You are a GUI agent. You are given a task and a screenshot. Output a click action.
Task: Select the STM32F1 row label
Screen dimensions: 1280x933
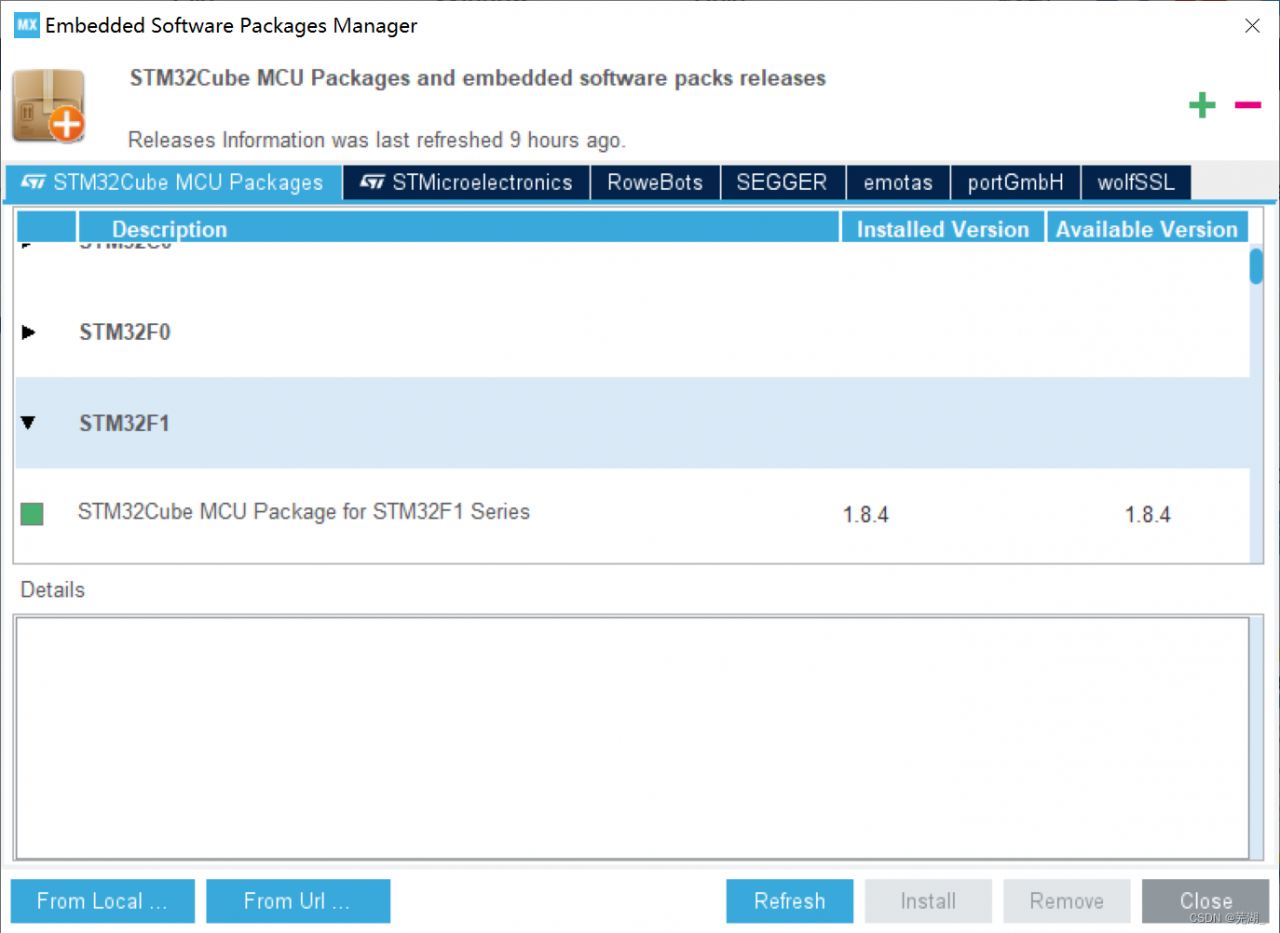tap(124, 423)
